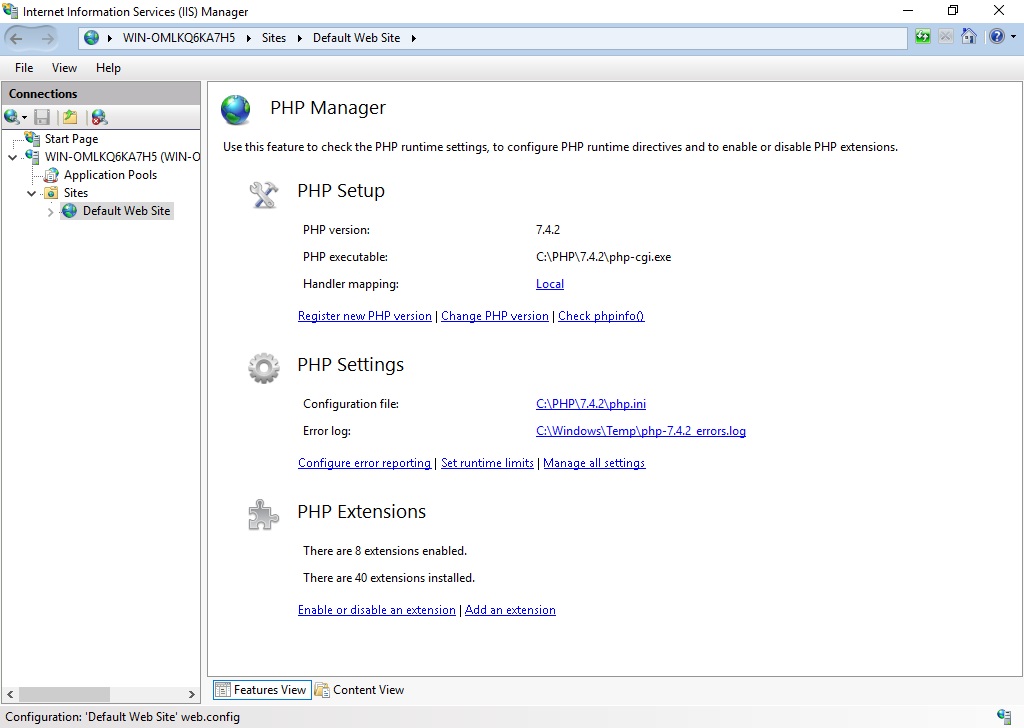
Task: Collapse the Sites tree node
Action: coord(32,193)
